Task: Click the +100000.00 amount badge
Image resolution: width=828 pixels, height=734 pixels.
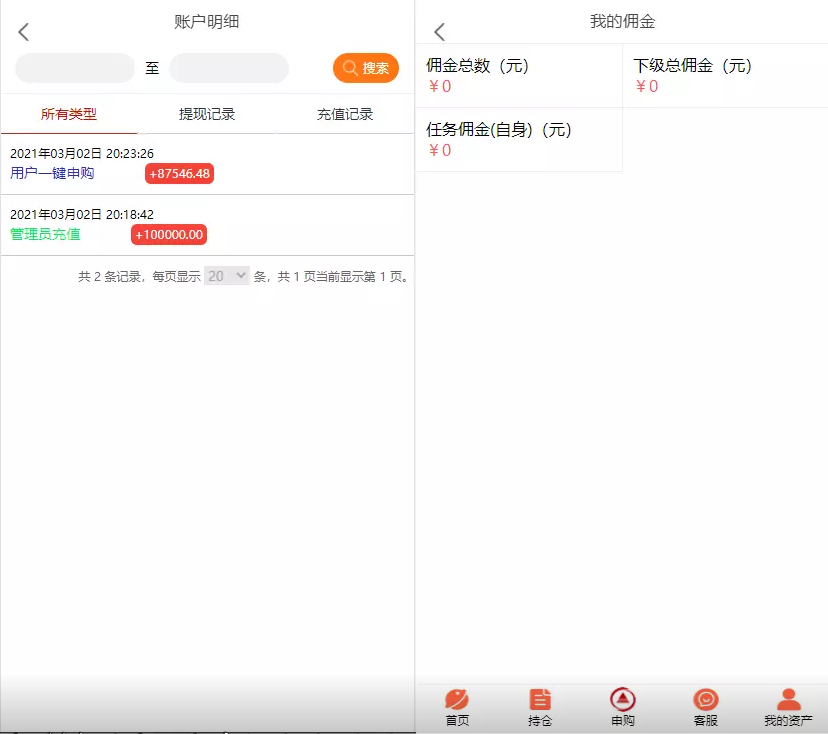Action: click(169, 234)
